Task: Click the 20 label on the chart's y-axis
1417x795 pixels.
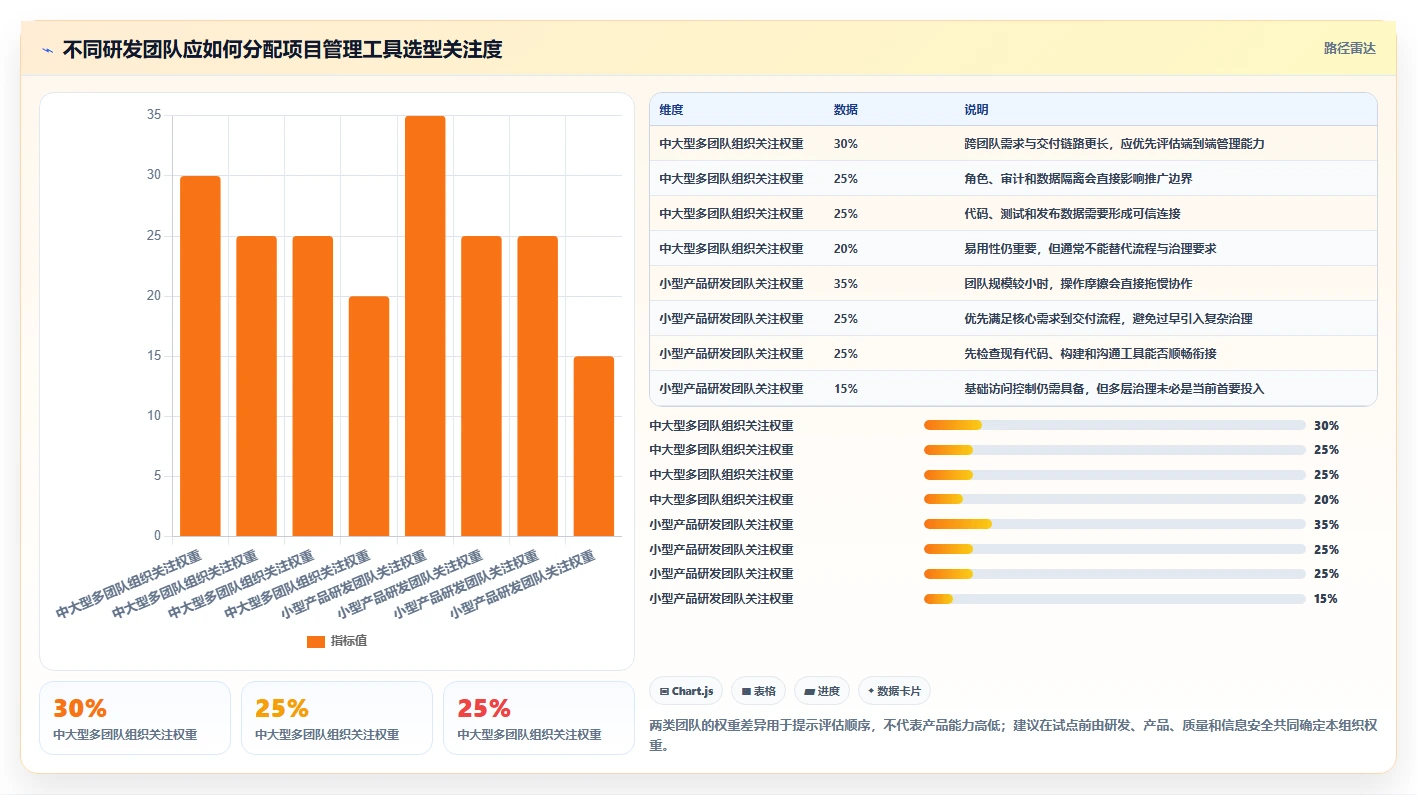Action: tap(154, 296)
